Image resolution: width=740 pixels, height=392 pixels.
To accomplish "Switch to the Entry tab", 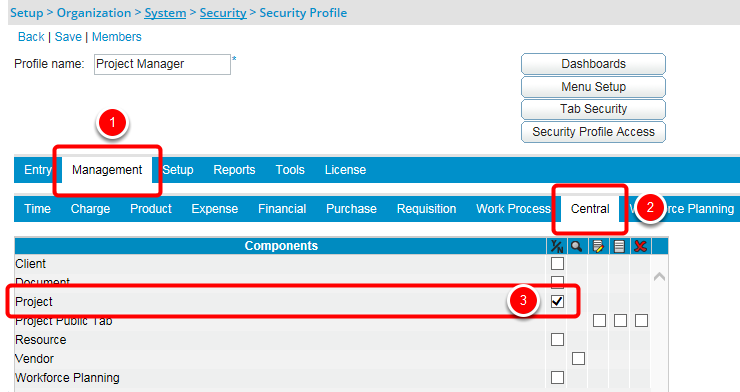I will pyautogui.click(x=37, y=170).
